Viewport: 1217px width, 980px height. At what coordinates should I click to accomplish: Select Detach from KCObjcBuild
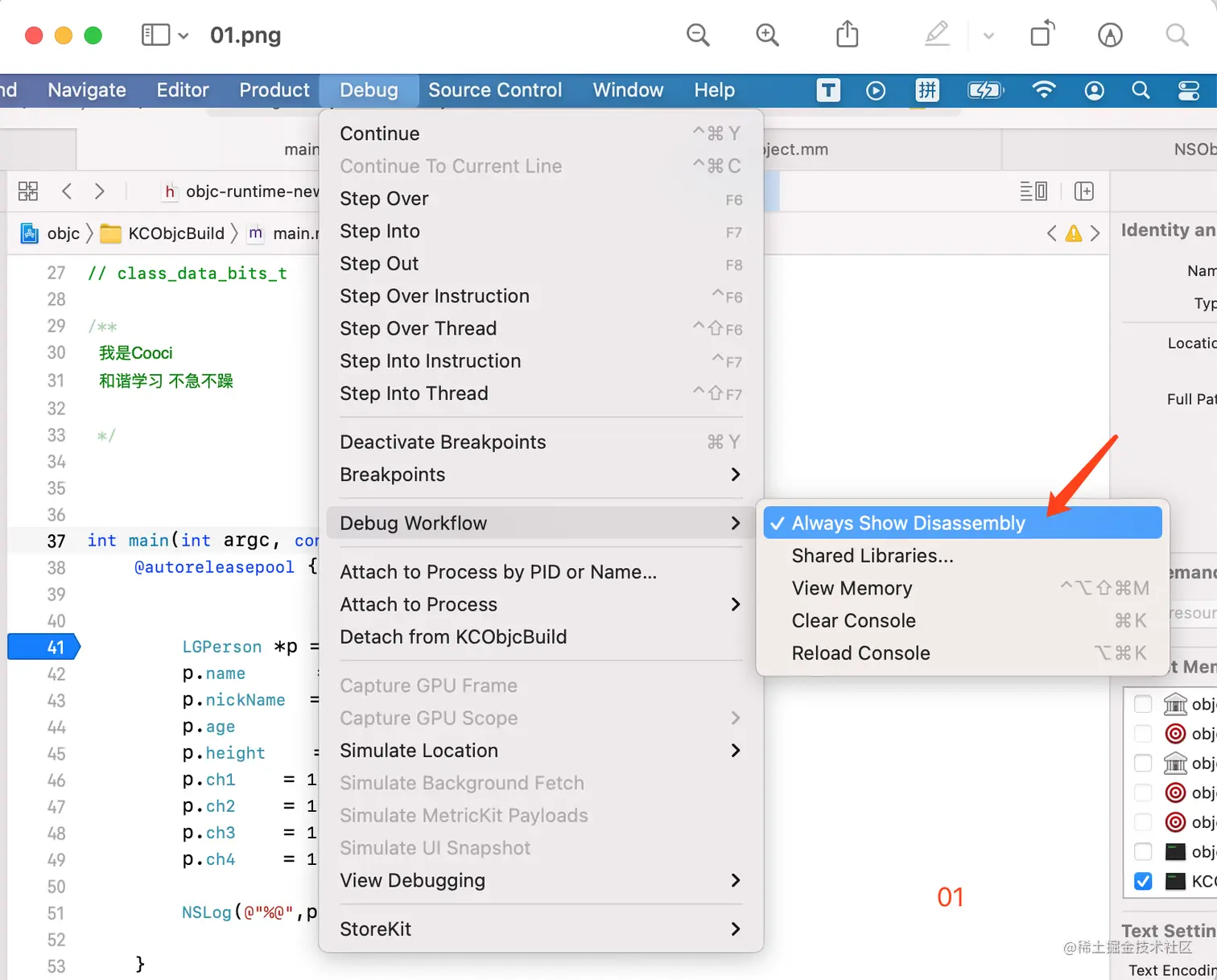pos(541,636)
